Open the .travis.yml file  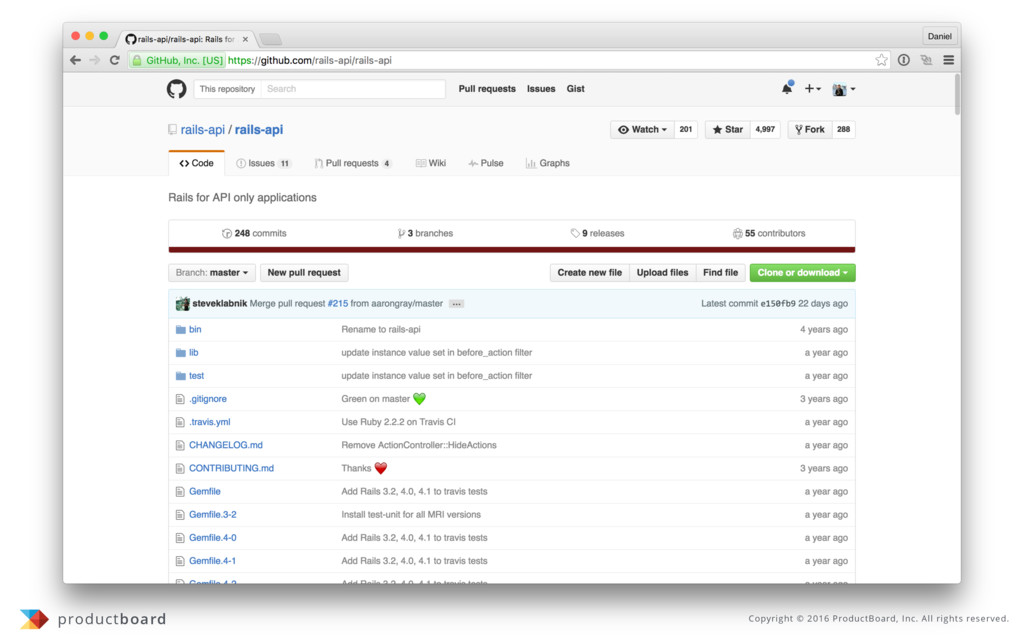point(210,422)
